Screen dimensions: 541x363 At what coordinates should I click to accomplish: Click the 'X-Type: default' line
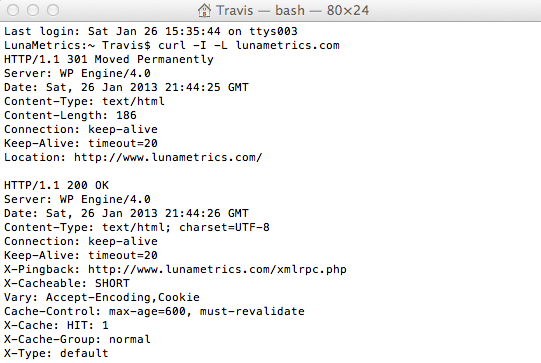coord(56,353)
